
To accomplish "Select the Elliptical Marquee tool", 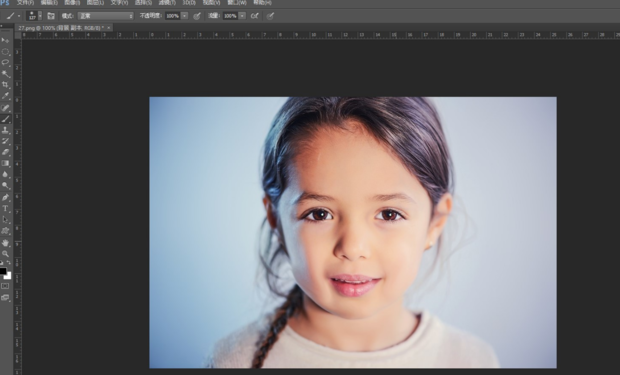I will pyautogui.click(x=5, y=52).
